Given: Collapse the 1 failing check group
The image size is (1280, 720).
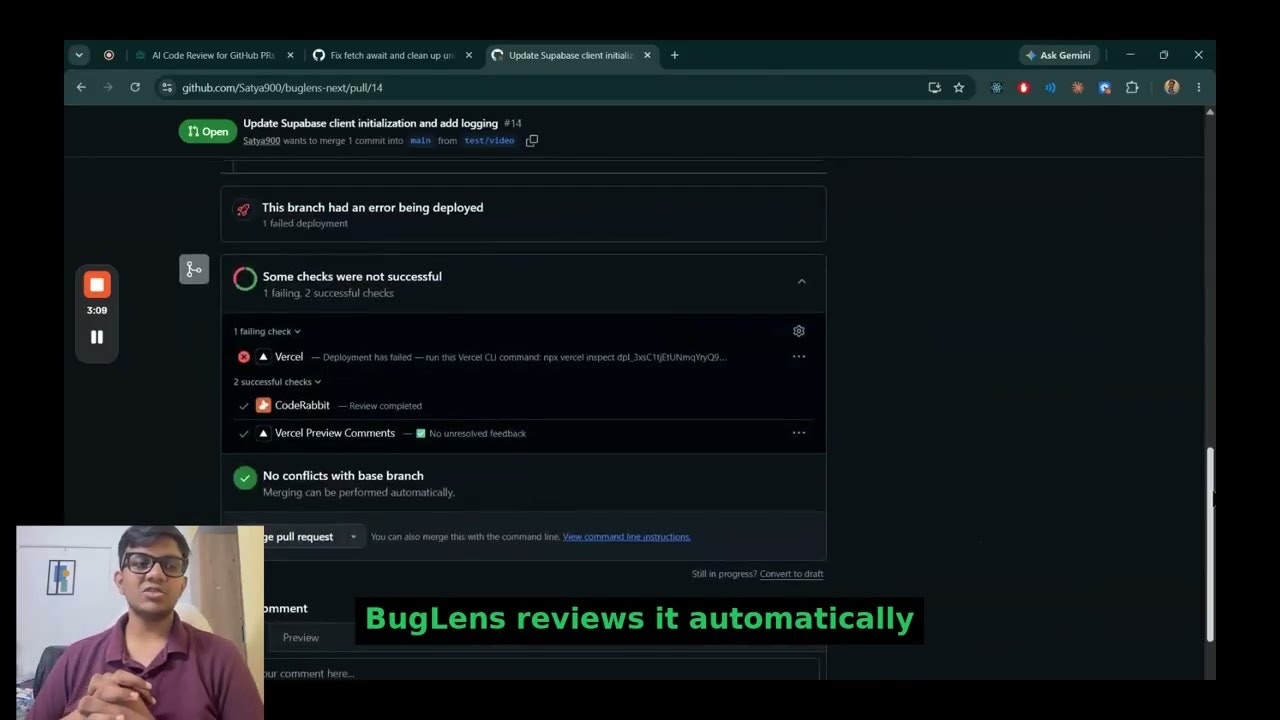Looking at the screenshot, I should click(267, 331).
